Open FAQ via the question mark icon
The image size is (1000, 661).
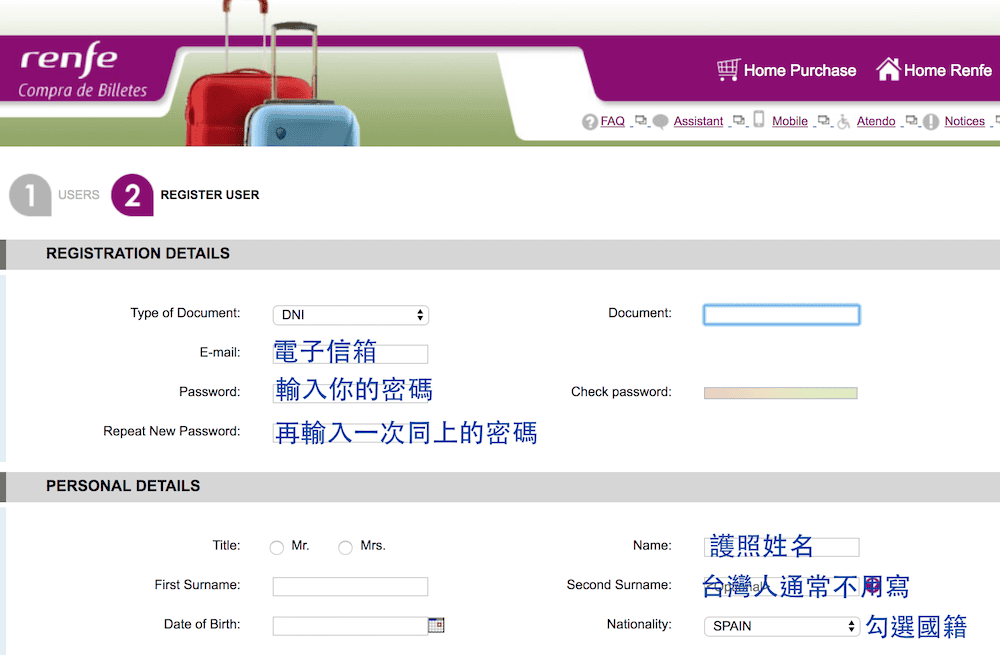point(590,121)
